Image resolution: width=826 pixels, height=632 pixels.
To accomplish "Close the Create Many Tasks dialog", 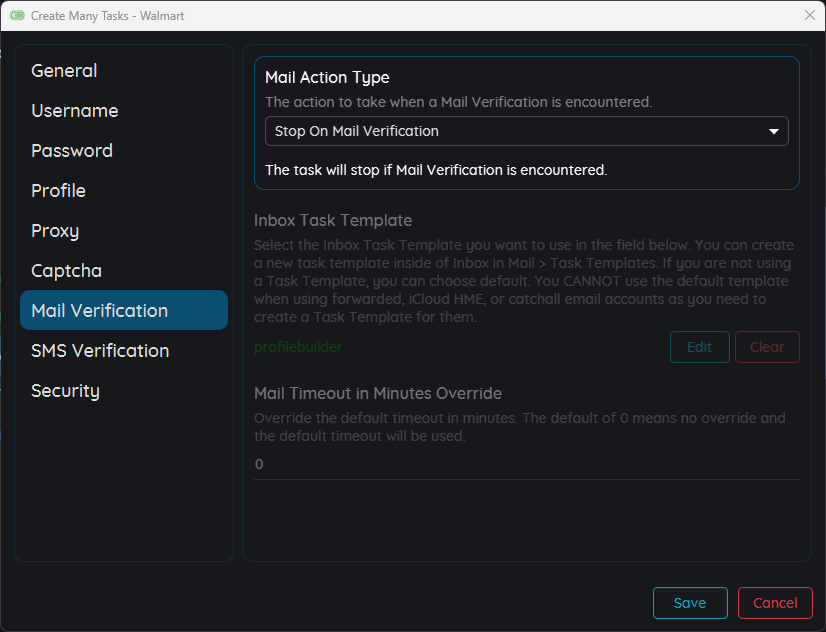I will pyautogui.click(x=810, y=15).
